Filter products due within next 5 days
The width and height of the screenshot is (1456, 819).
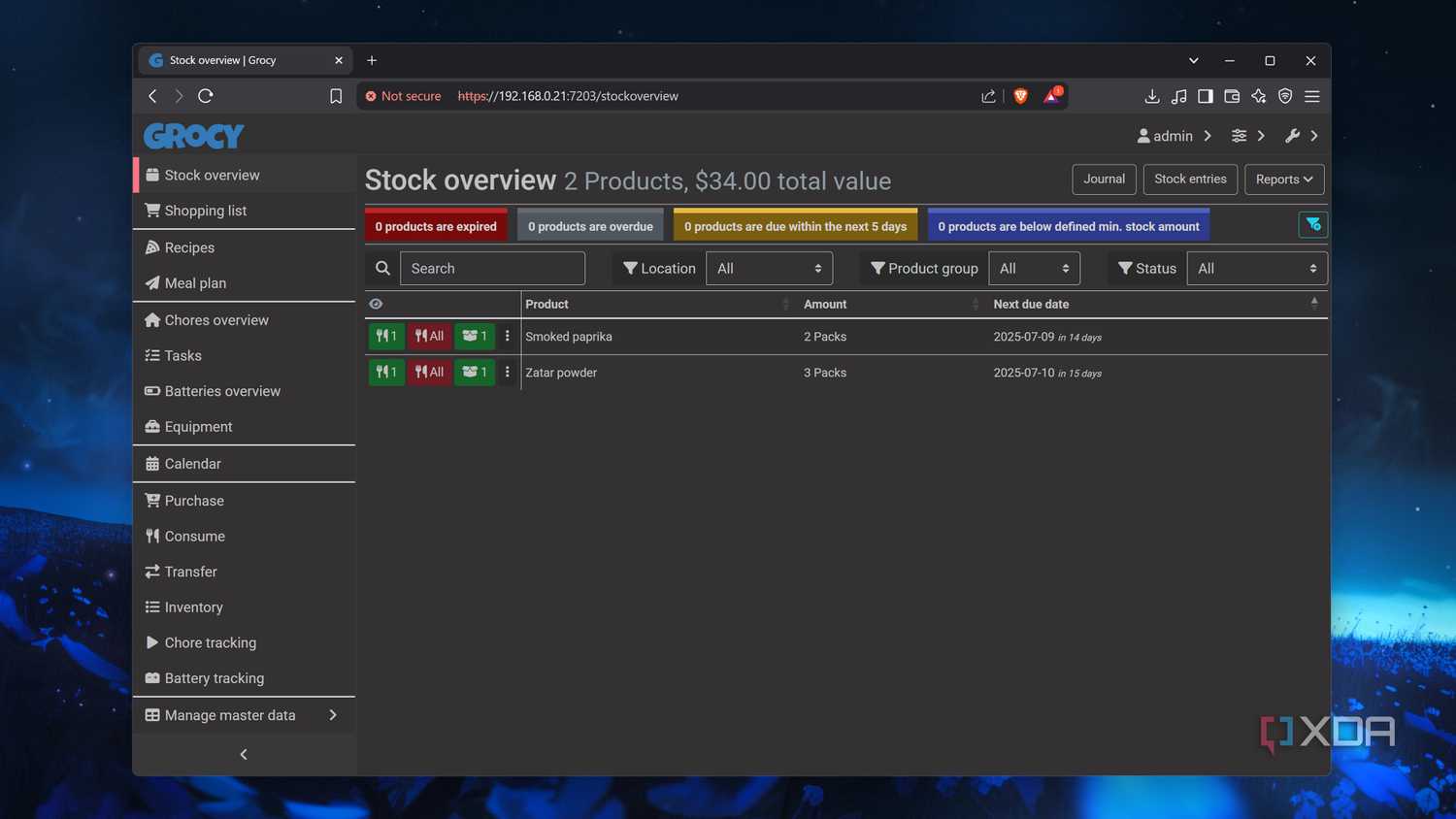point(795,226)
